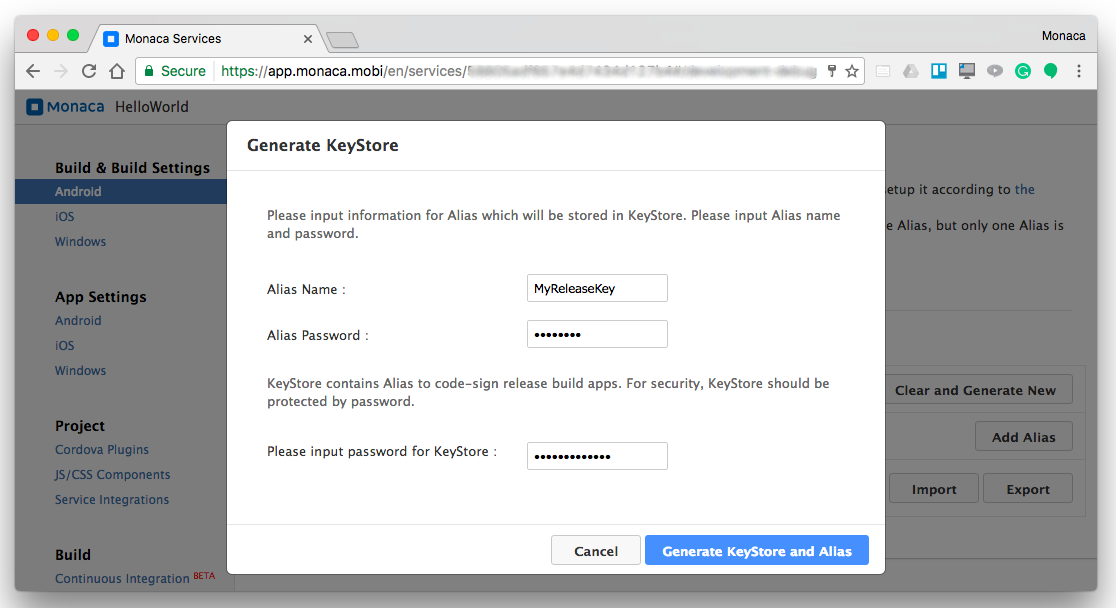Reload the page with the refresh icon
Viewport: 1116px width, 608px height.
pyautogui.click(x=89, y=71)
